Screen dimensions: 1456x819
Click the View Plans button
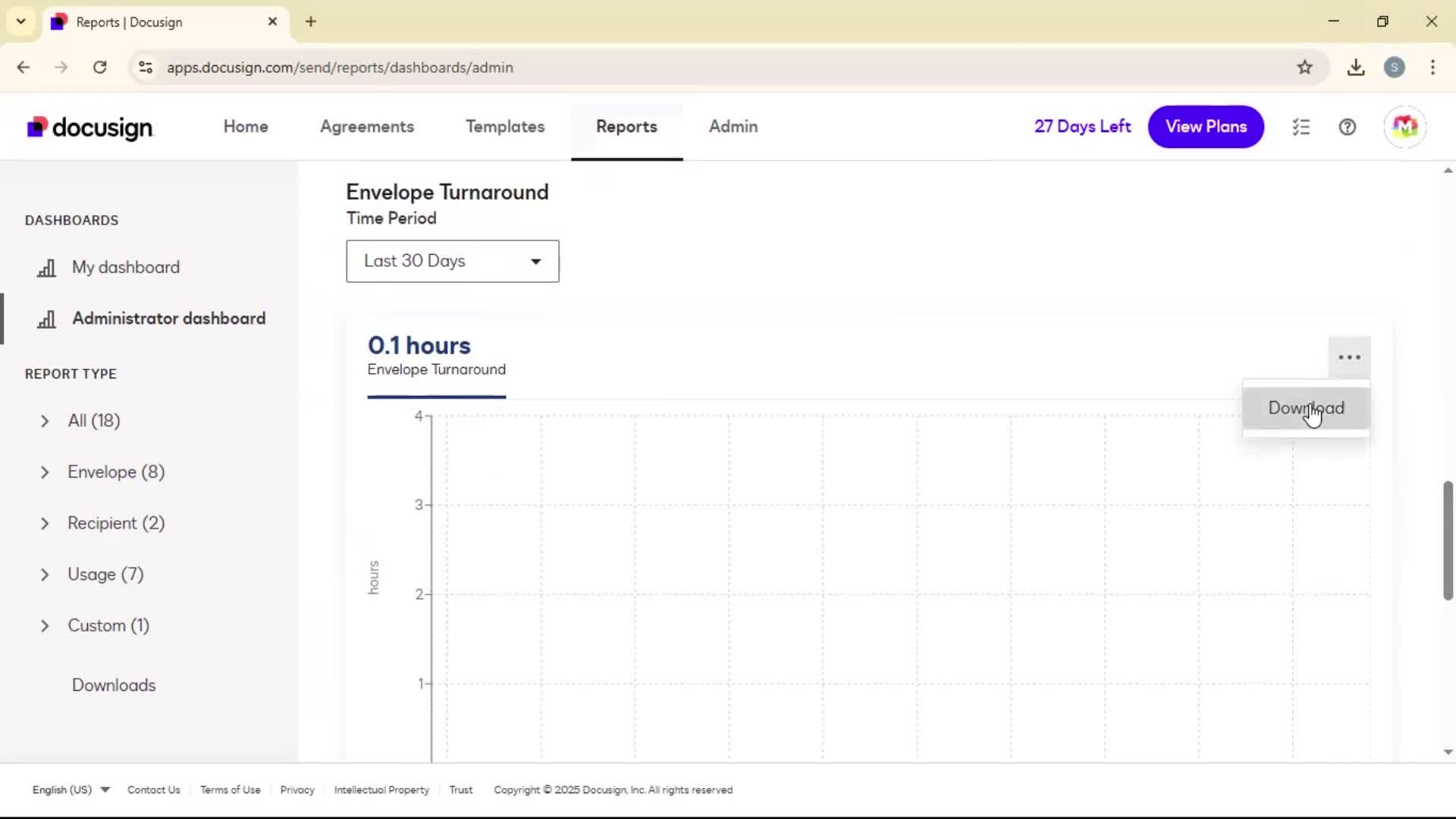pyautogui.click(x=1206, y=127)
